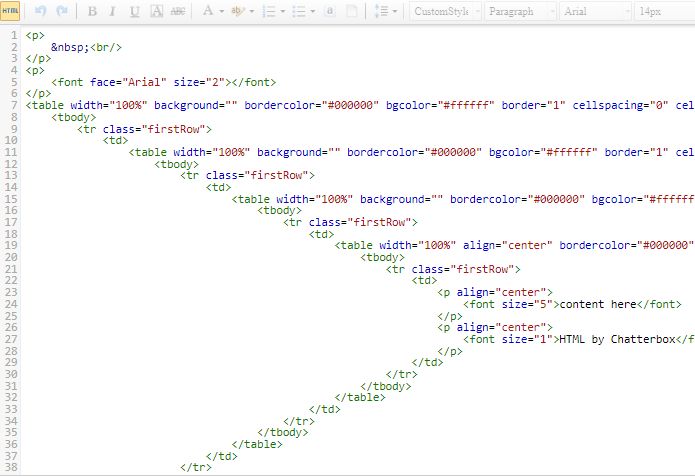Open the Paragraph format dropdown
Screen dimensions: 695x476
(520, 12)
